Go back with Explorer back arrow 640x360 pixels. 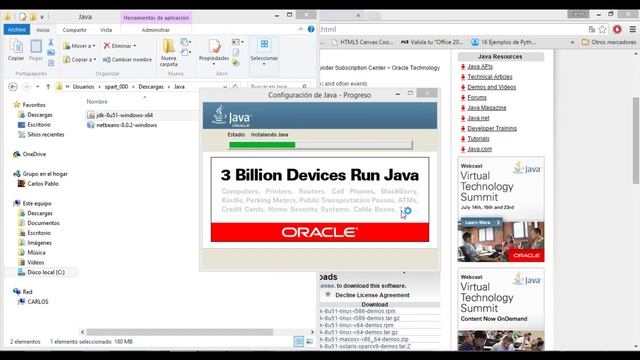point(13,87)
